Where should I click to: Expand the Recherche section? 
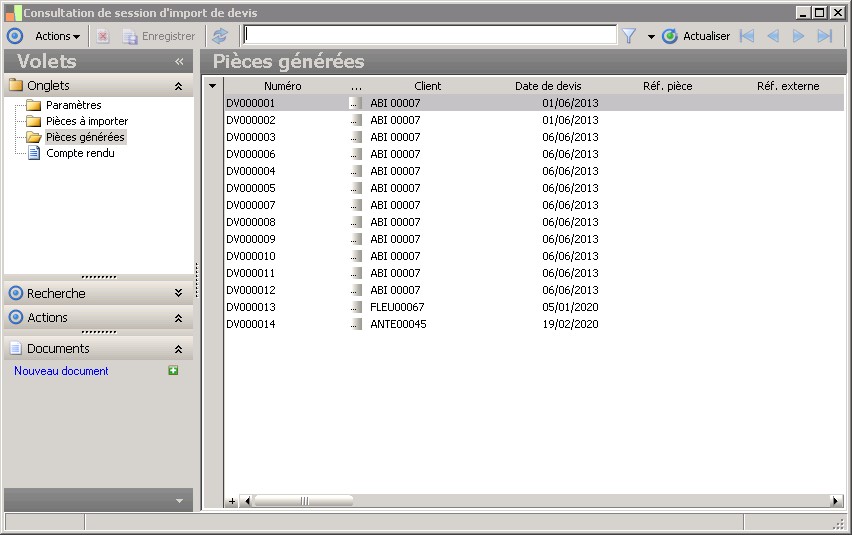click(x=178, y=293)
